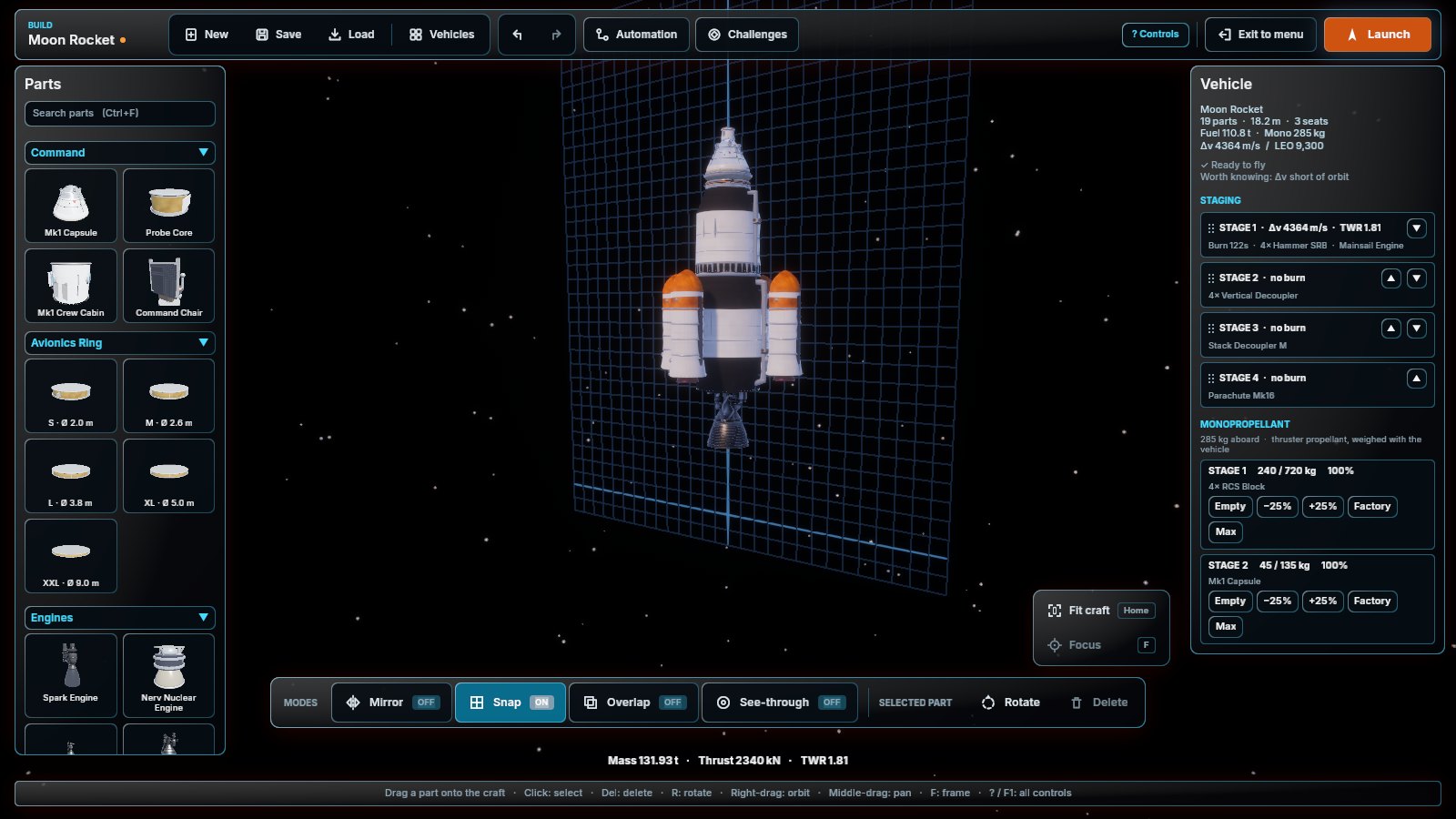Viewport: 1456px width, 819px height.
Task: Collapse the Engines category
Action: click(x=120, y=618)
